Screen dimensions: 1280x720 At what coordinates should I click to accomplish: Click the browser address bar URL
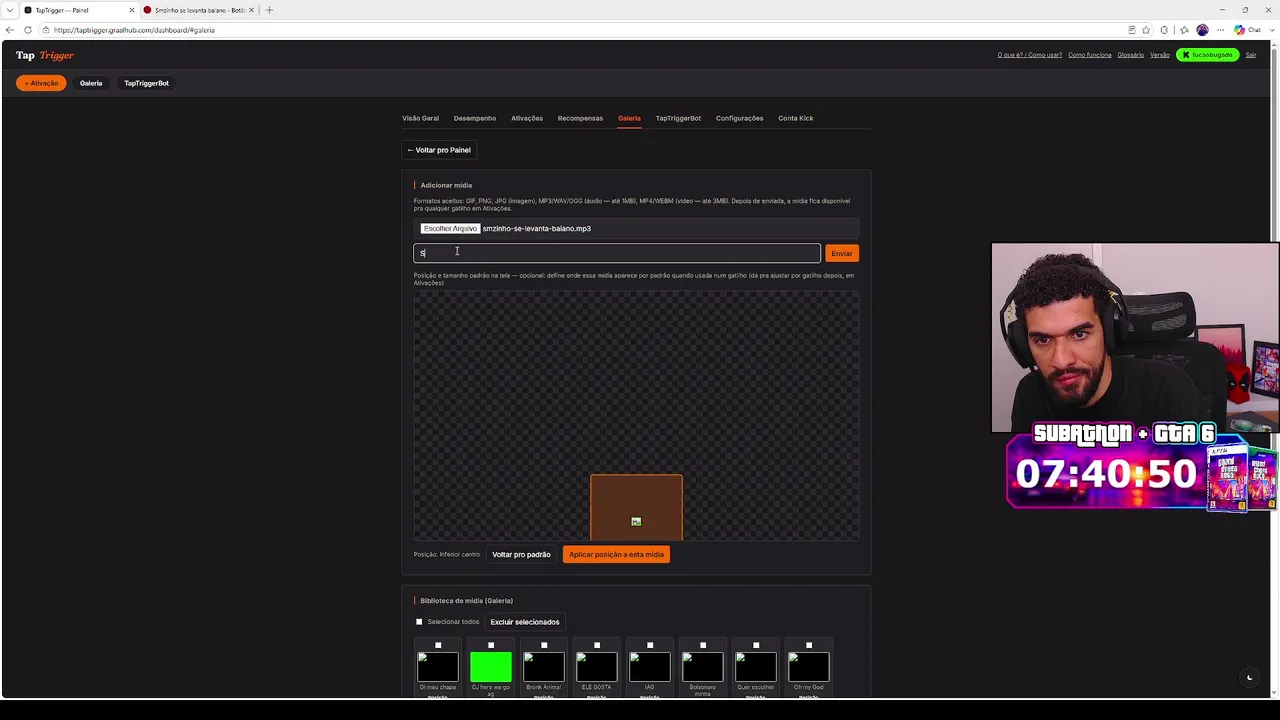coord(134,30)
